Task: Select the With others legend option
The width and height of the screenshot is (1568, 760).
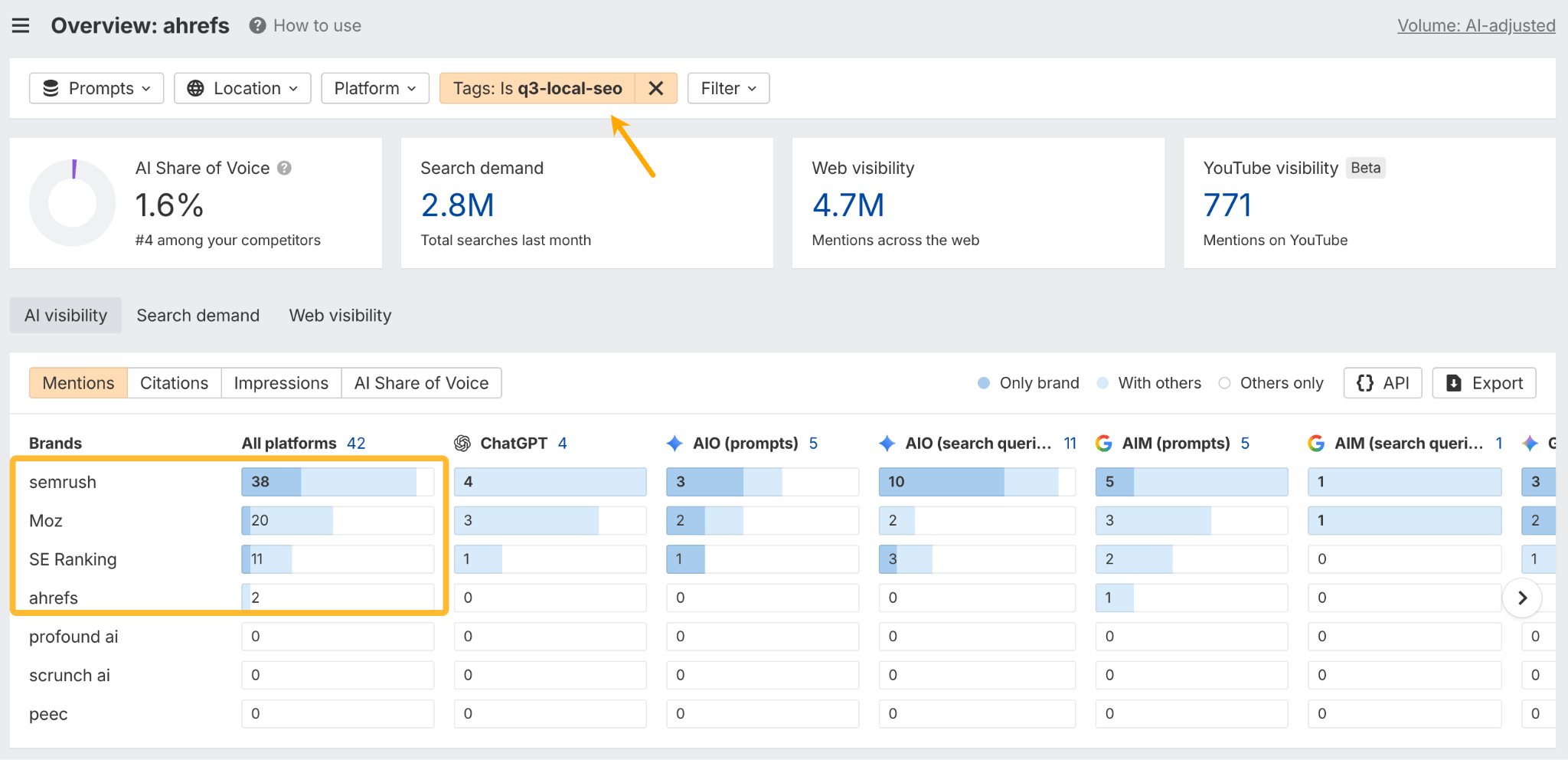Action: (x=1148, y=383)
